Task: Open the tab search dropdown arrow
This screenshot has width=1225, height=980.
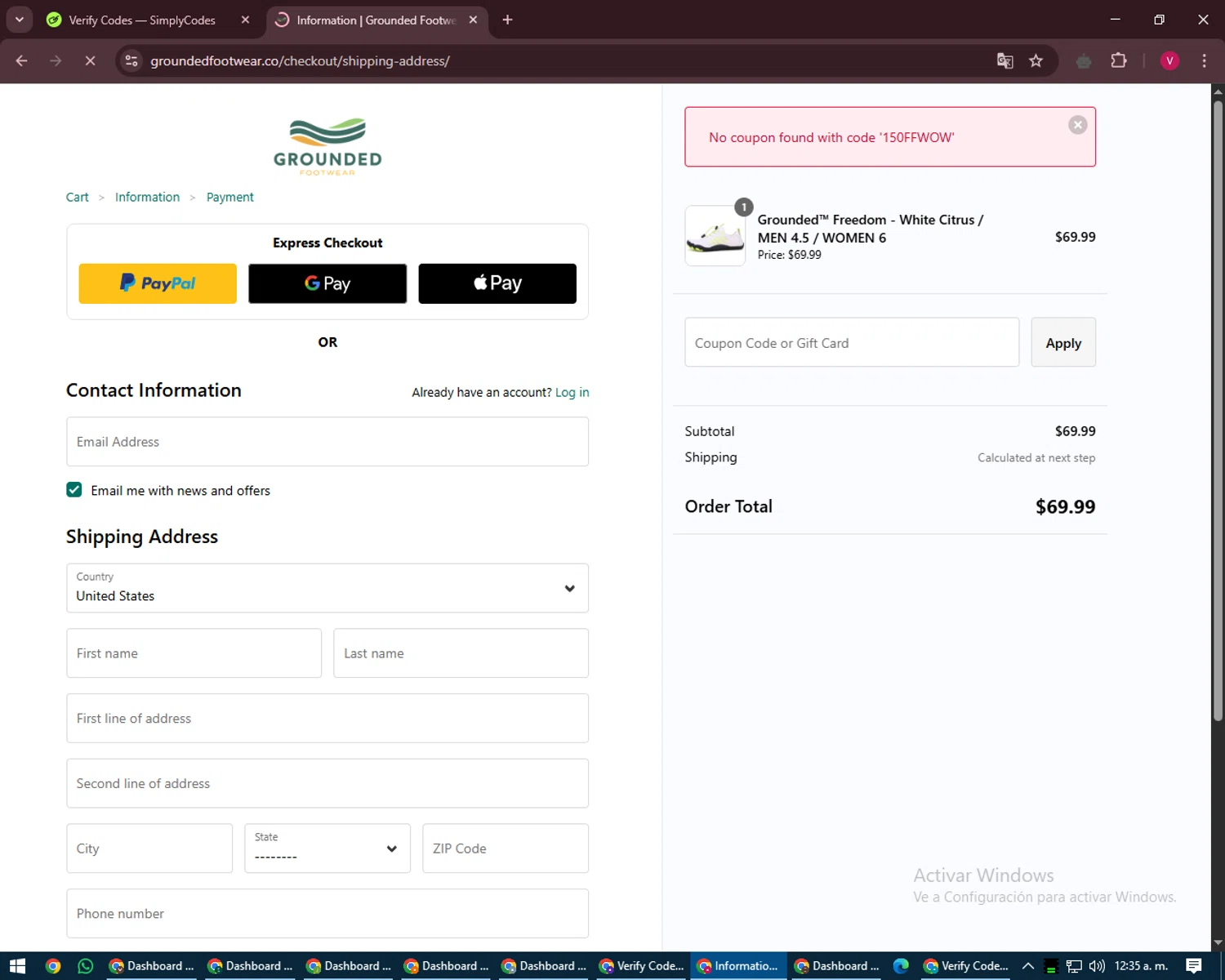Action: [20, 20]
